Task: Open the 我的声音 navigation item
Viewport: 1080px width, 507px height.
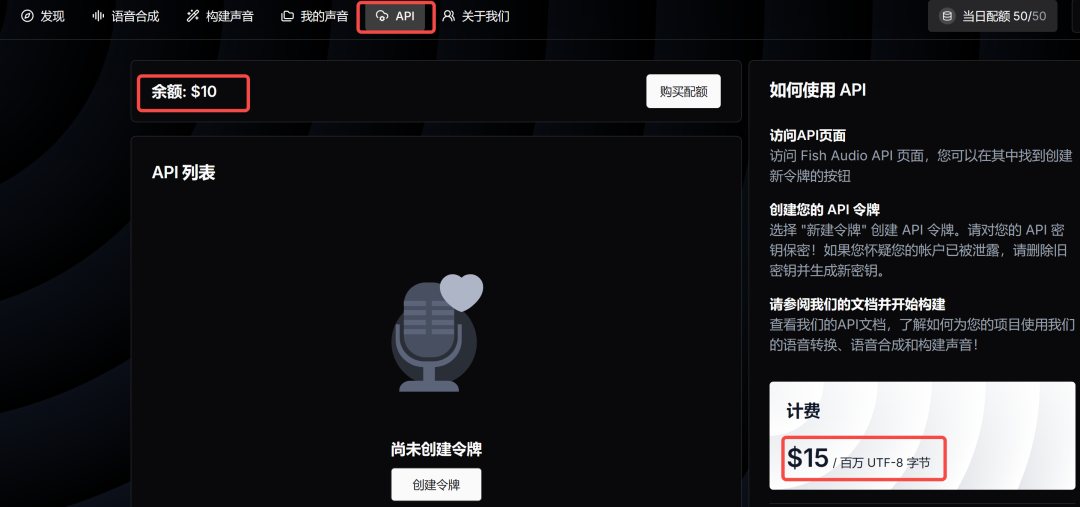Action: tap(315, 16)
